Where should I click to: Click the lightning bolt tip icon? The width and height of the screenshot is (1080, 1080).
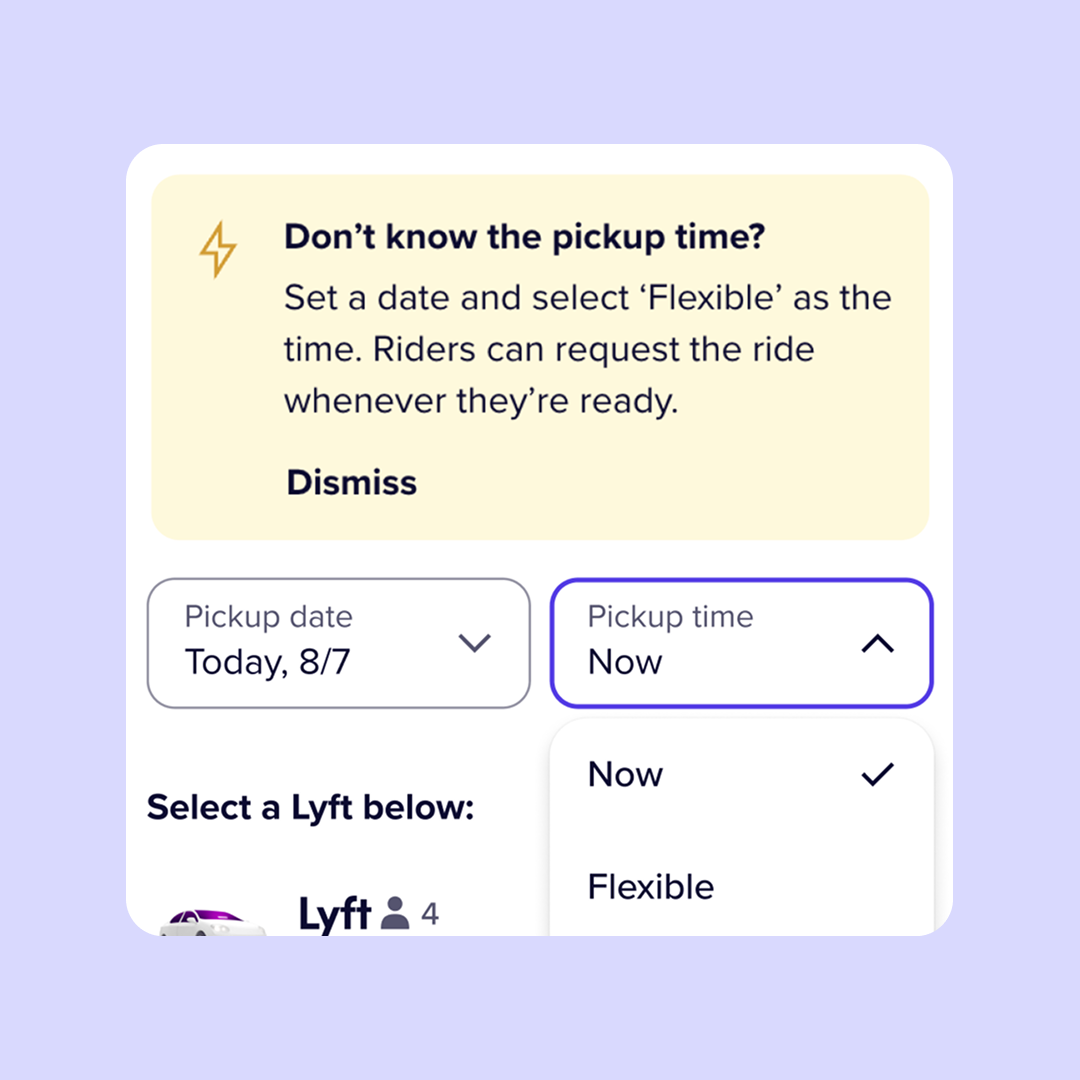coord(217,249)
